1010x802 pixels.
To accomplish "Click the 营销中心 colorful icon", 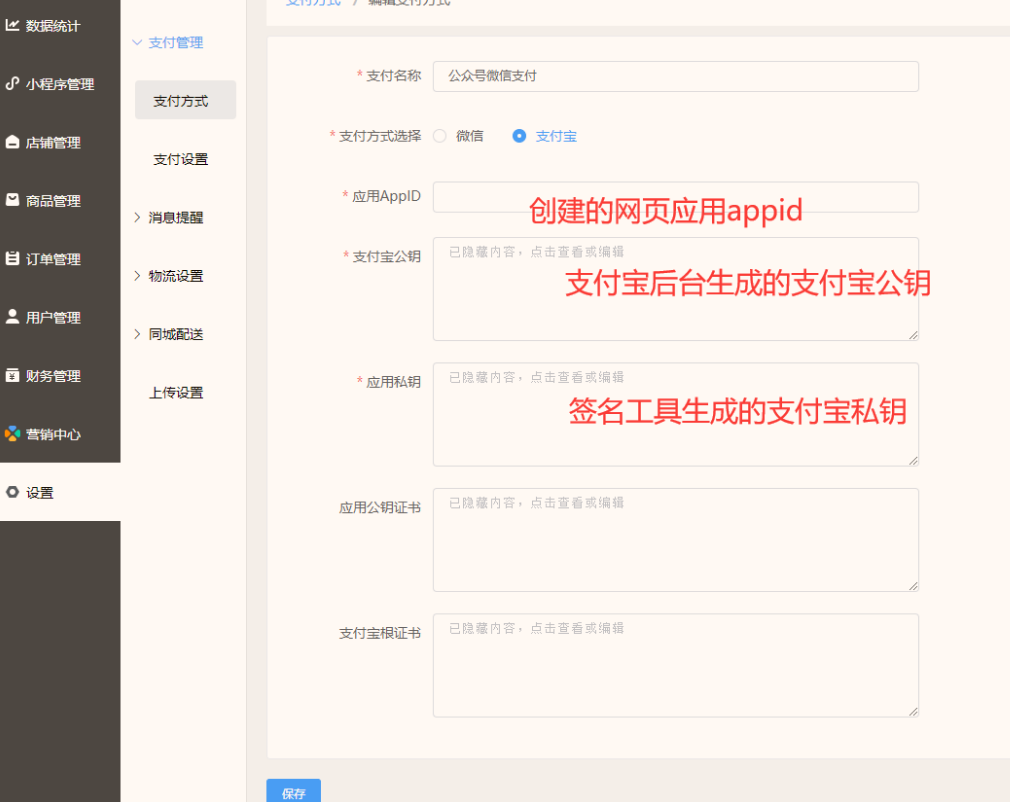I will [12, 434].
